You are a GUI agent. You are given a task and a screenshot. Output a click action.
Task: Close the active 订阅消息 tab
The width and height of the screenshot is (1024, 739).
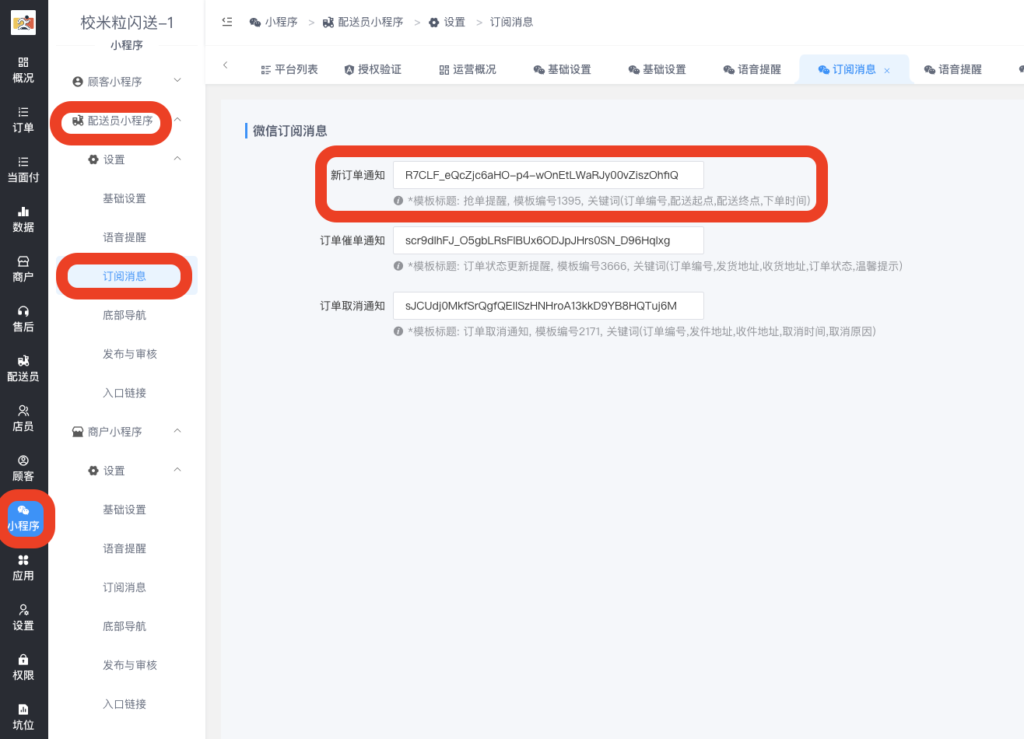coord(886,69)
